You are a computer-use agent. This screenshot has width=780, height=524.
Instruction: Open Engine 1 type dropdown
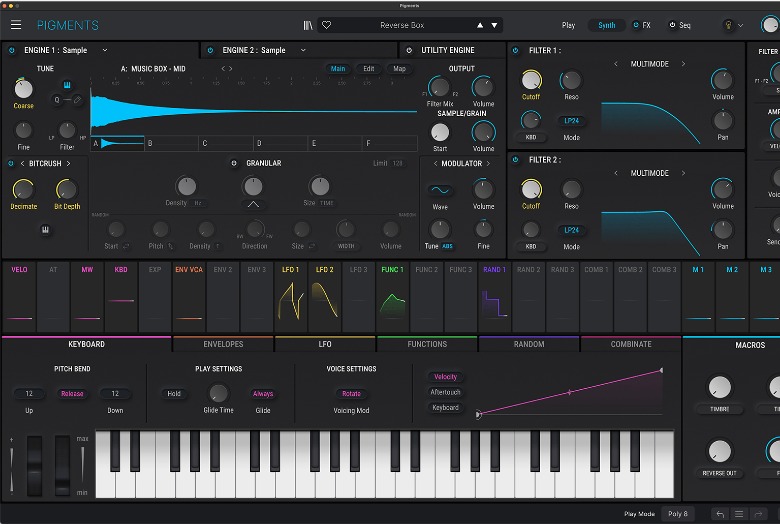105,50
